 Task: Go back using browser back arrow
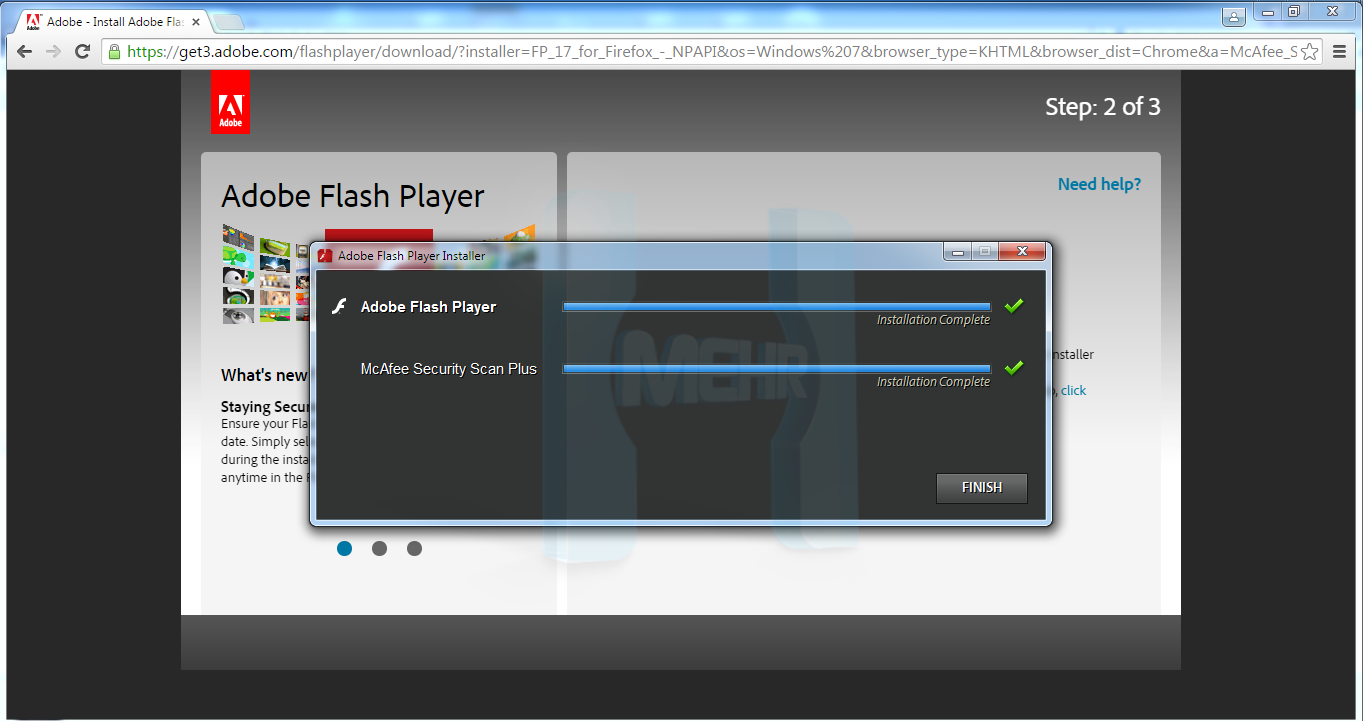pyautogui.click(x=25, y=51)
